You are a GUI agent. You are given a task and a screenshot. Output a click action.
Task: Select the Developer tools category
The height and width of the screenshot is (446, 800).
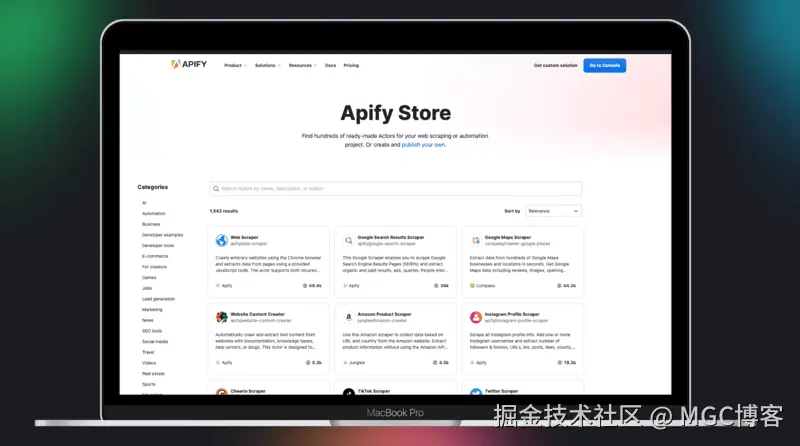[158, 245]
